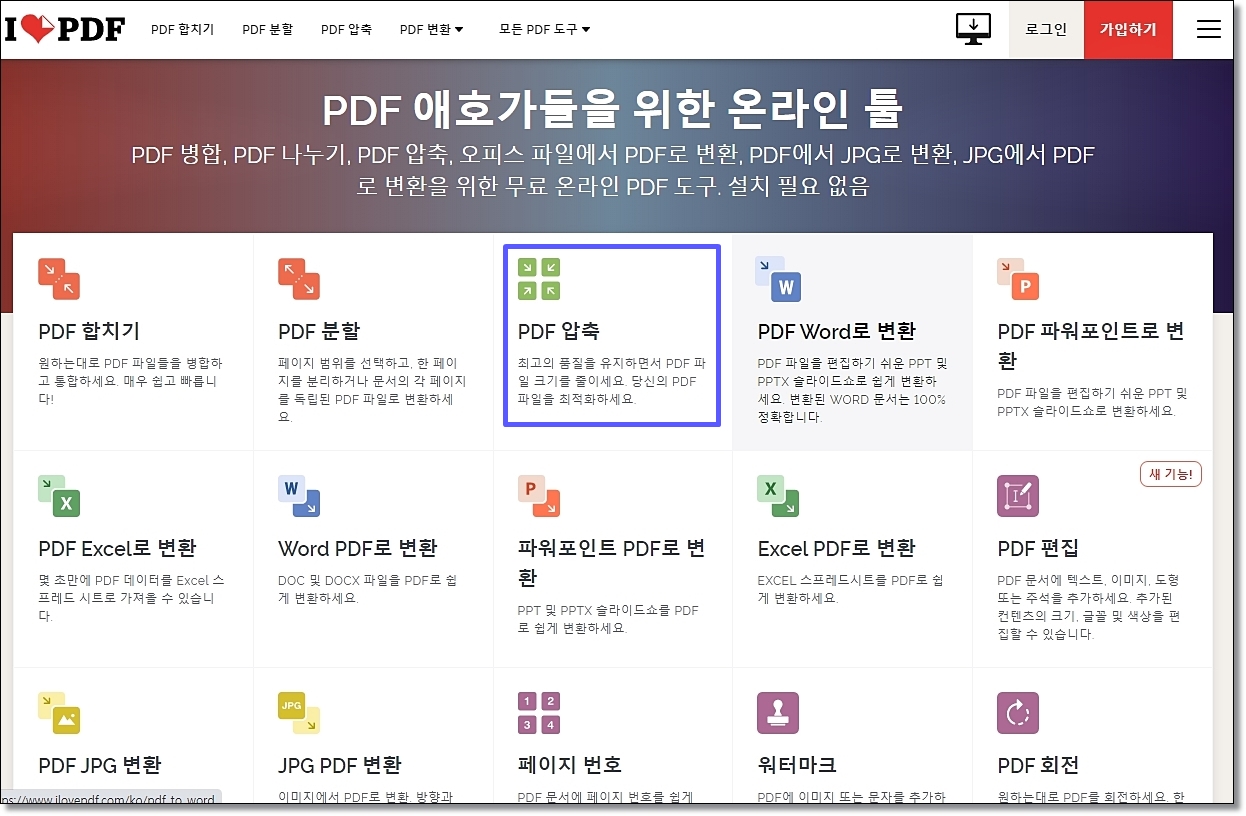
Task: Click the 파워포인트 PDF로 변환 title
Action: [x=612, y=562]
